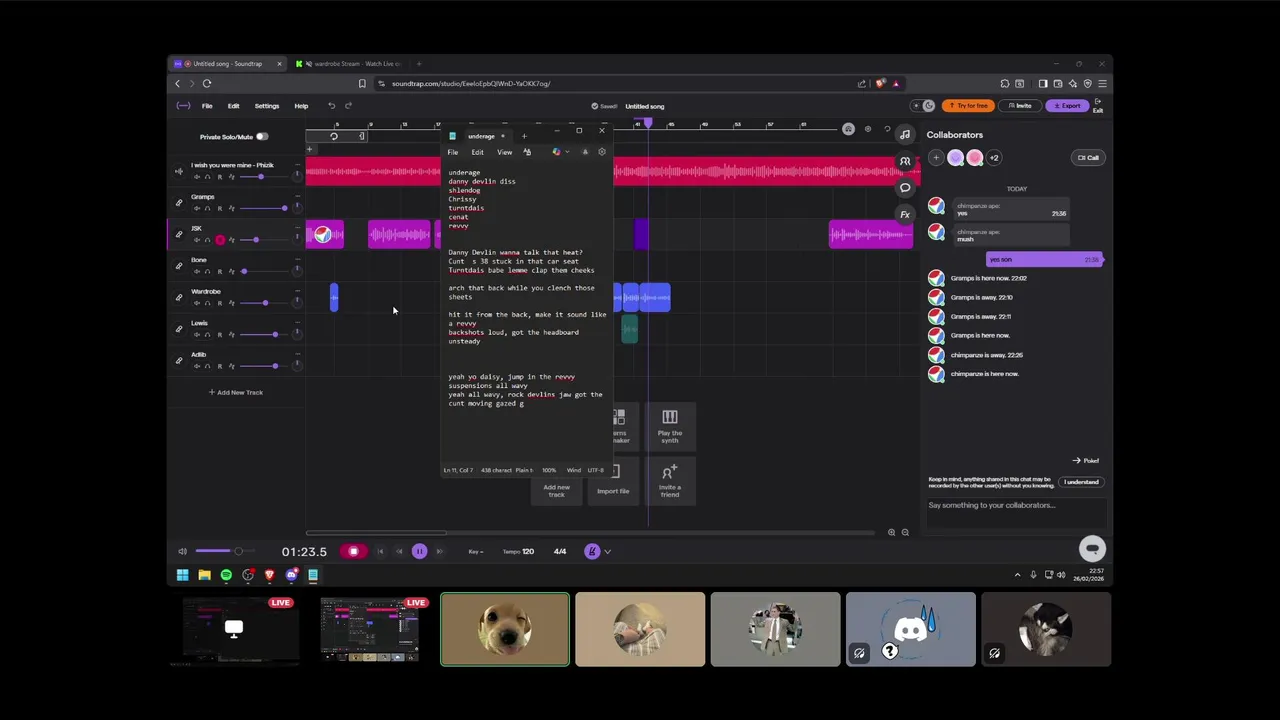Open waveform icon of Phizik track

pyautogui.click(x=179, y=171)
